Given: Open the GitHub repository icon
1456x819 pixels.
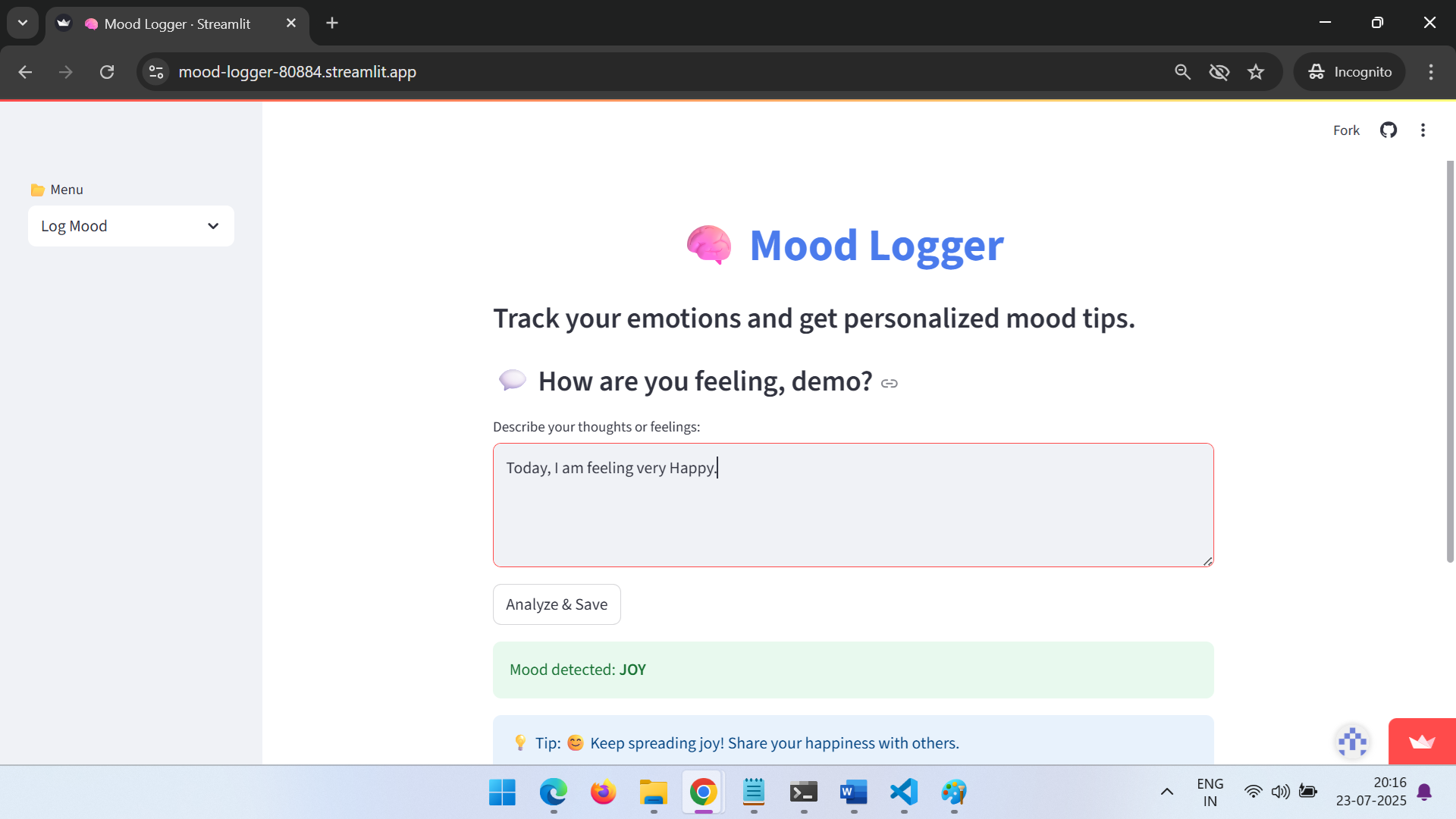Looking at the screenshot, I should click(x=1389, y=130).
